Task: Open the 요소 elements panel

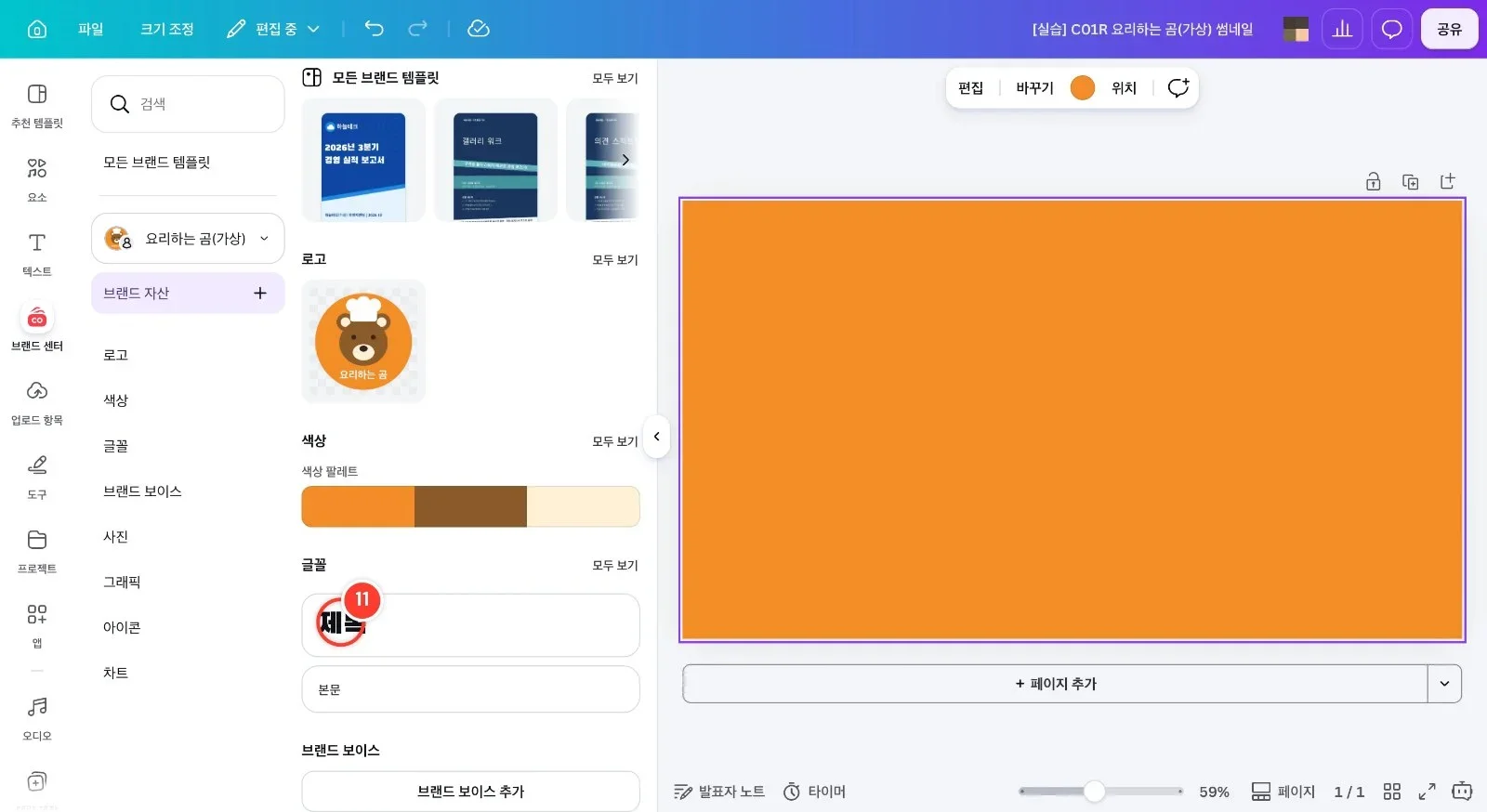Action: pyautogui.click(x=37, y=179)
